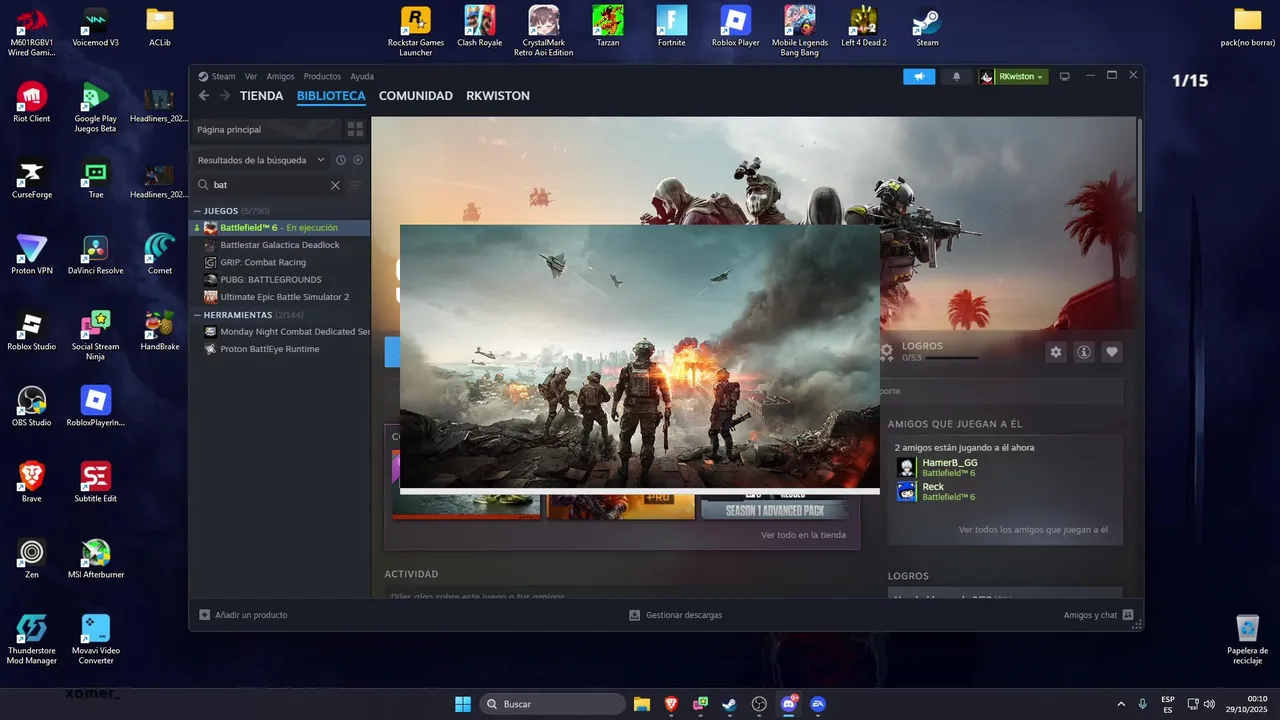Open the Amigos menu
Image resolution: width=1280 pixels, height=720 pixels.
pos(281,76)
